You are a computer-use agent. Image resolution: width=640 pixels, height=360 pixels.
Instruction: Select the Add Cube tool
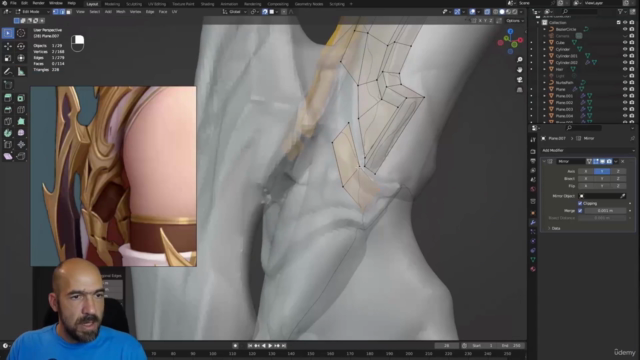tap(8, 84)
